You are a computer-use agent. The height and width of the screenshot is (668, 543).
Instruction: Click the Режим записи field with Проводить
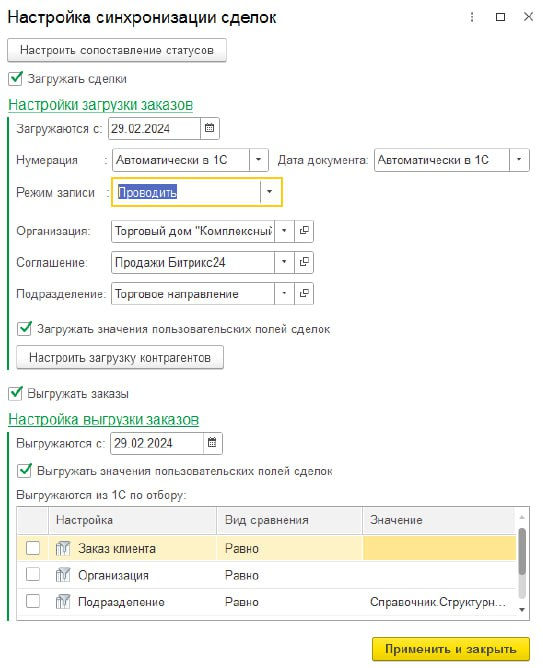[x=187, y=192]
